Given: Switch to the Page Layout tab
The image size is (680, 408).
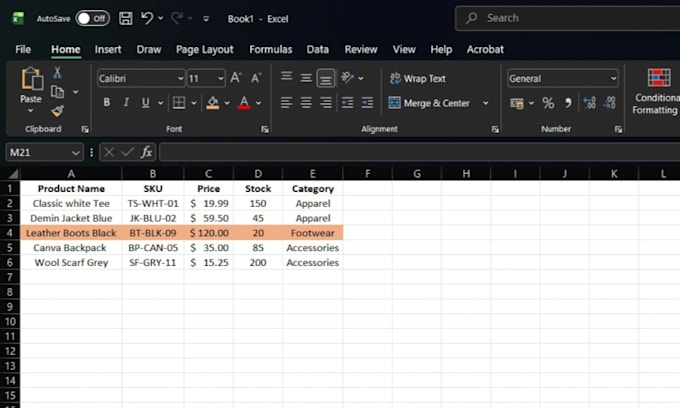Looking at the screenshot, I should pos(205,49).
